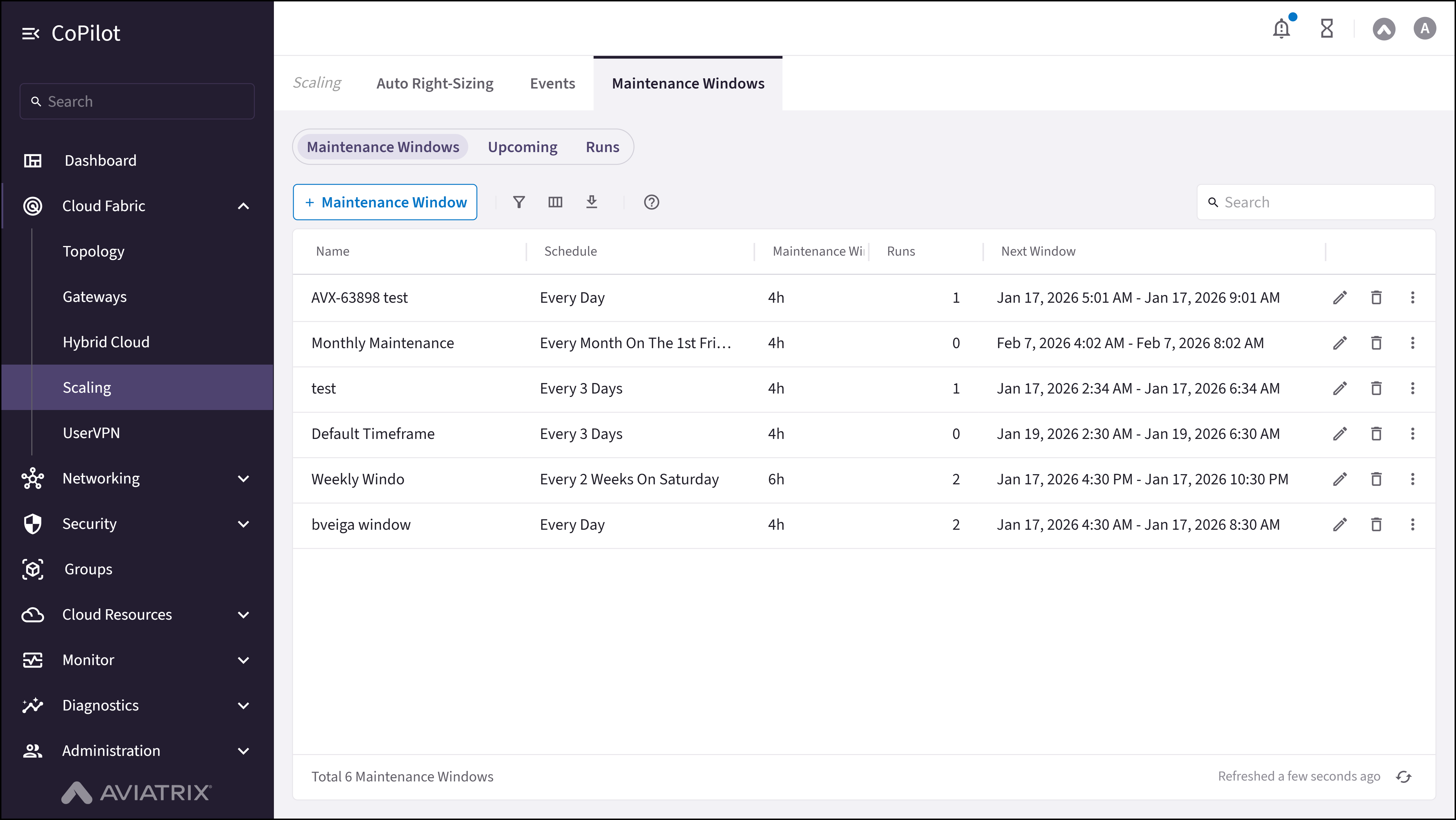The width and height of the screenshot is (1456, 820).
Task: Click the download export icon
Action: coord(592,202)
